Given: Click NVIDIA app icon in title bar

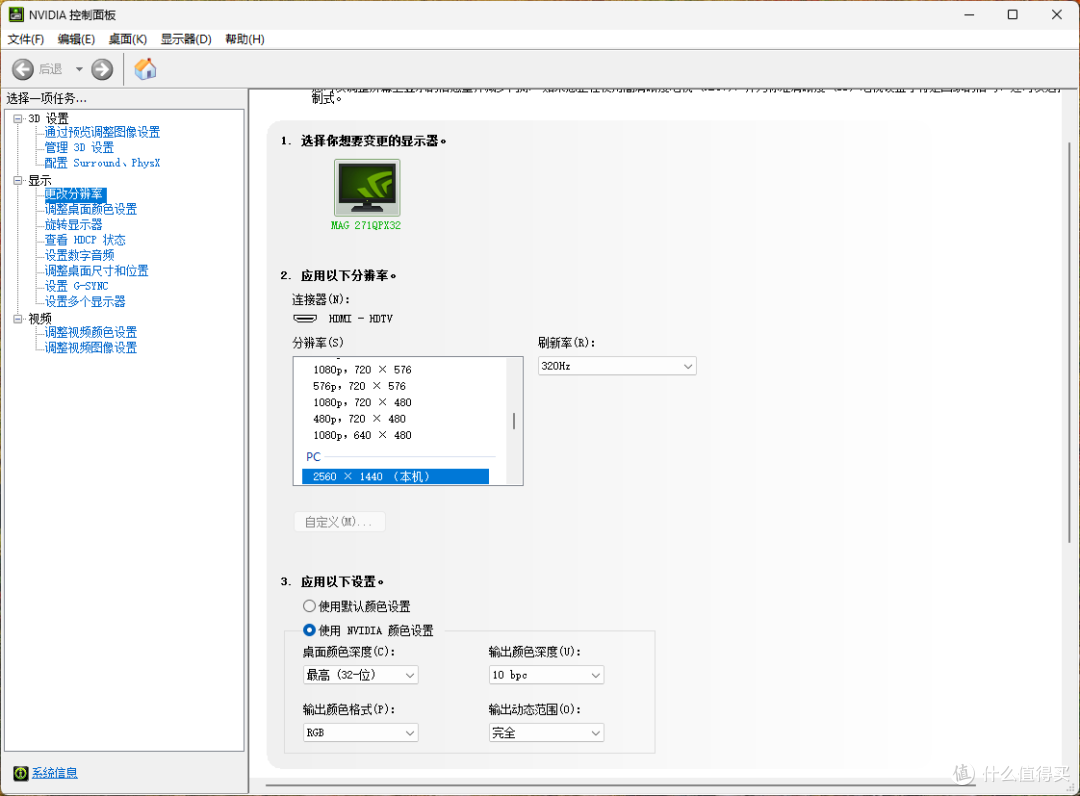Looking at the screenshot, I should click(x=15, y=14).
